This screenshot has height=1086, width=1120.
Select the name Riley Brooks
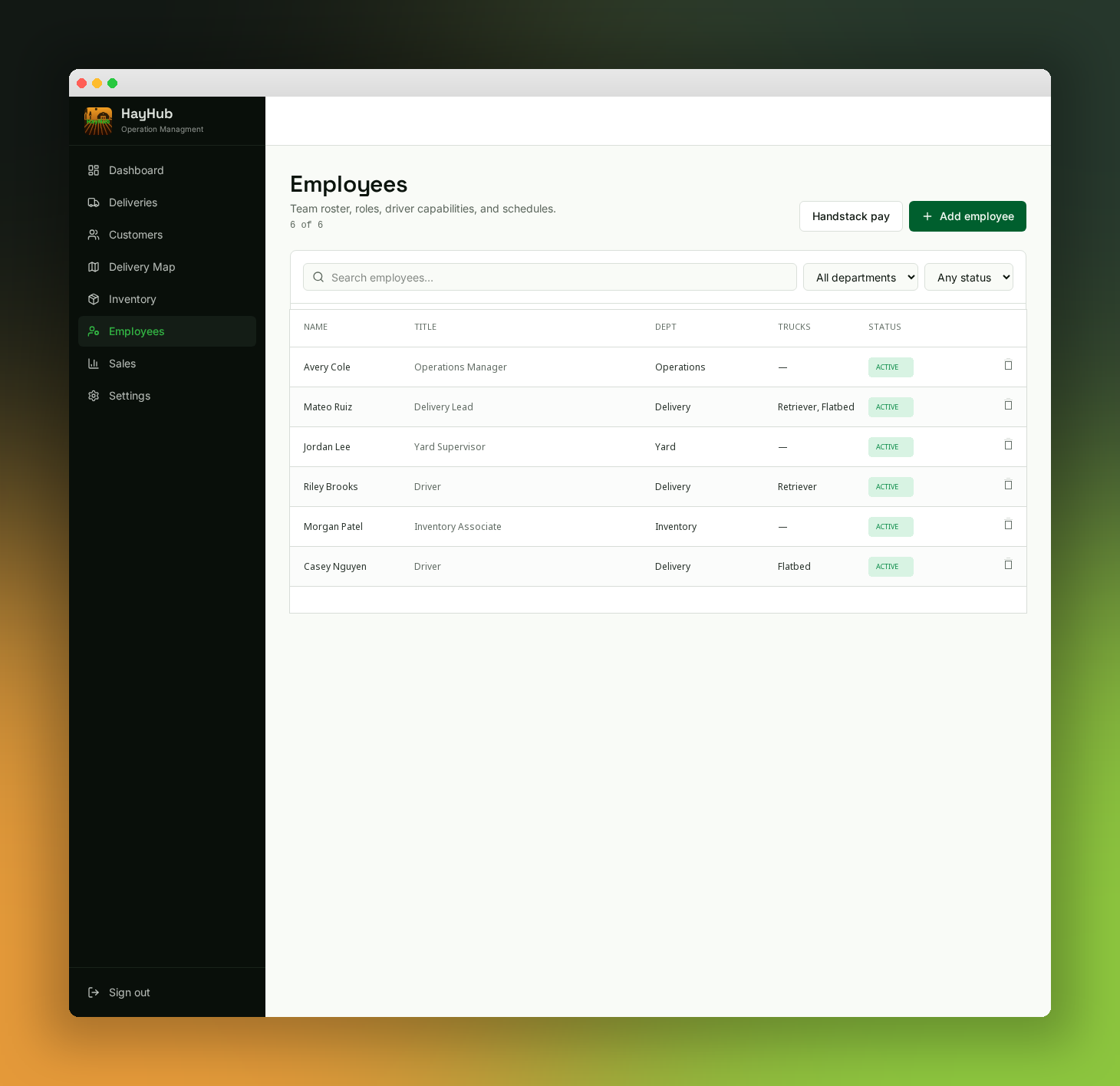[331, 487]
